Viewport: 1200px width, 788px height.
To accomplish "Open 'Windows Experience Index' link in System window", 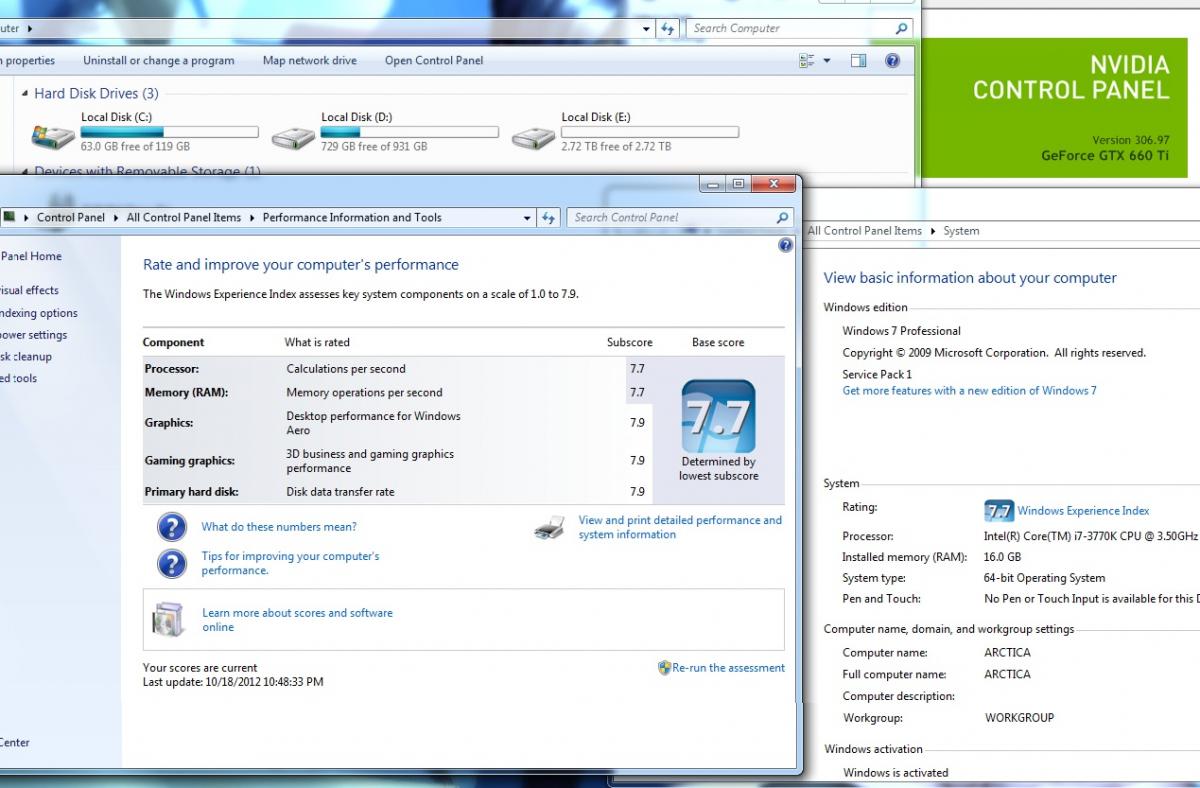I will coord(1083,510).
